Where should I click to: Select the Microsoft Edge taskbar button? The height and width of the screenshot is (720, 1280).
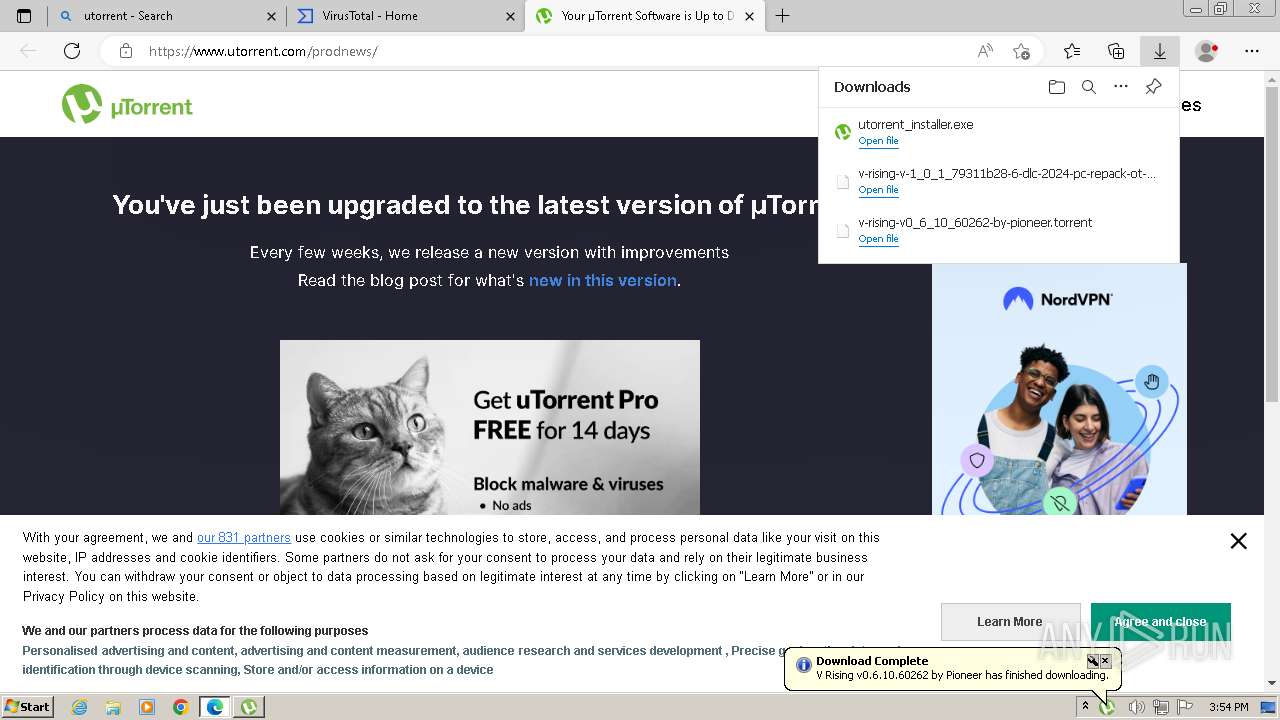pos(215,707)
